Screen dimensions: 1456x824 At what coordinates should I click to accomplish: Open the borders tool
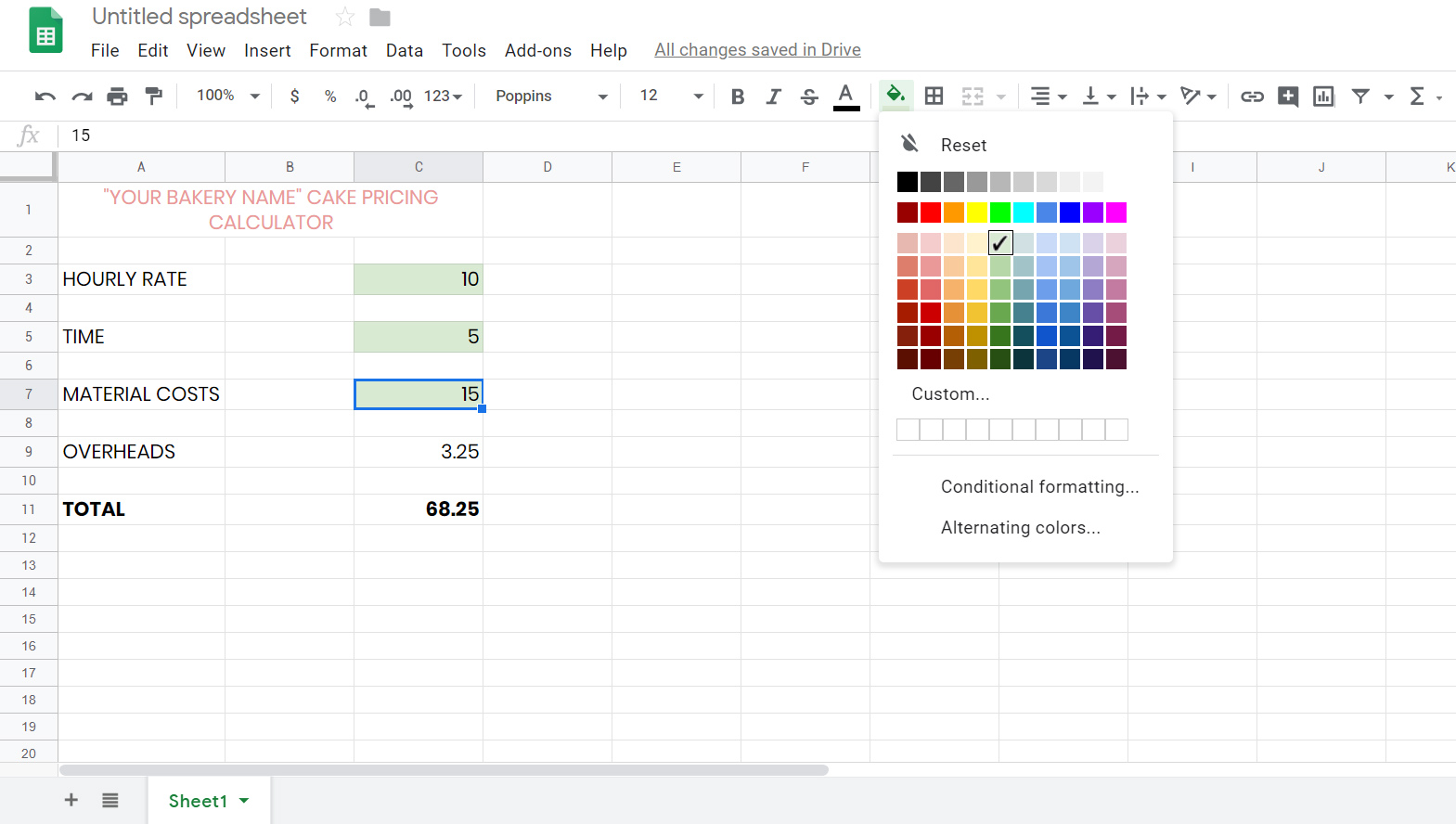click(934, 96)
